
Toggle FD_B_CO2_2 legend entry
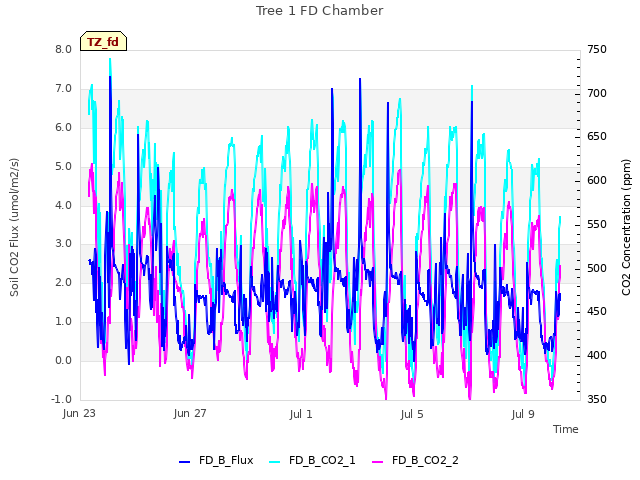click(416, 460)
